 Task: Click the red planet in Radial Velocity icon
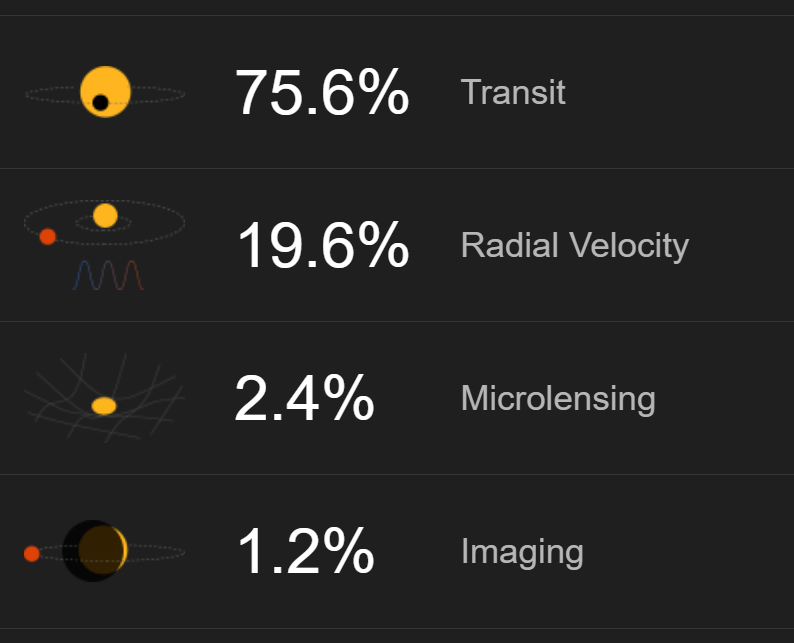point(48,236)
